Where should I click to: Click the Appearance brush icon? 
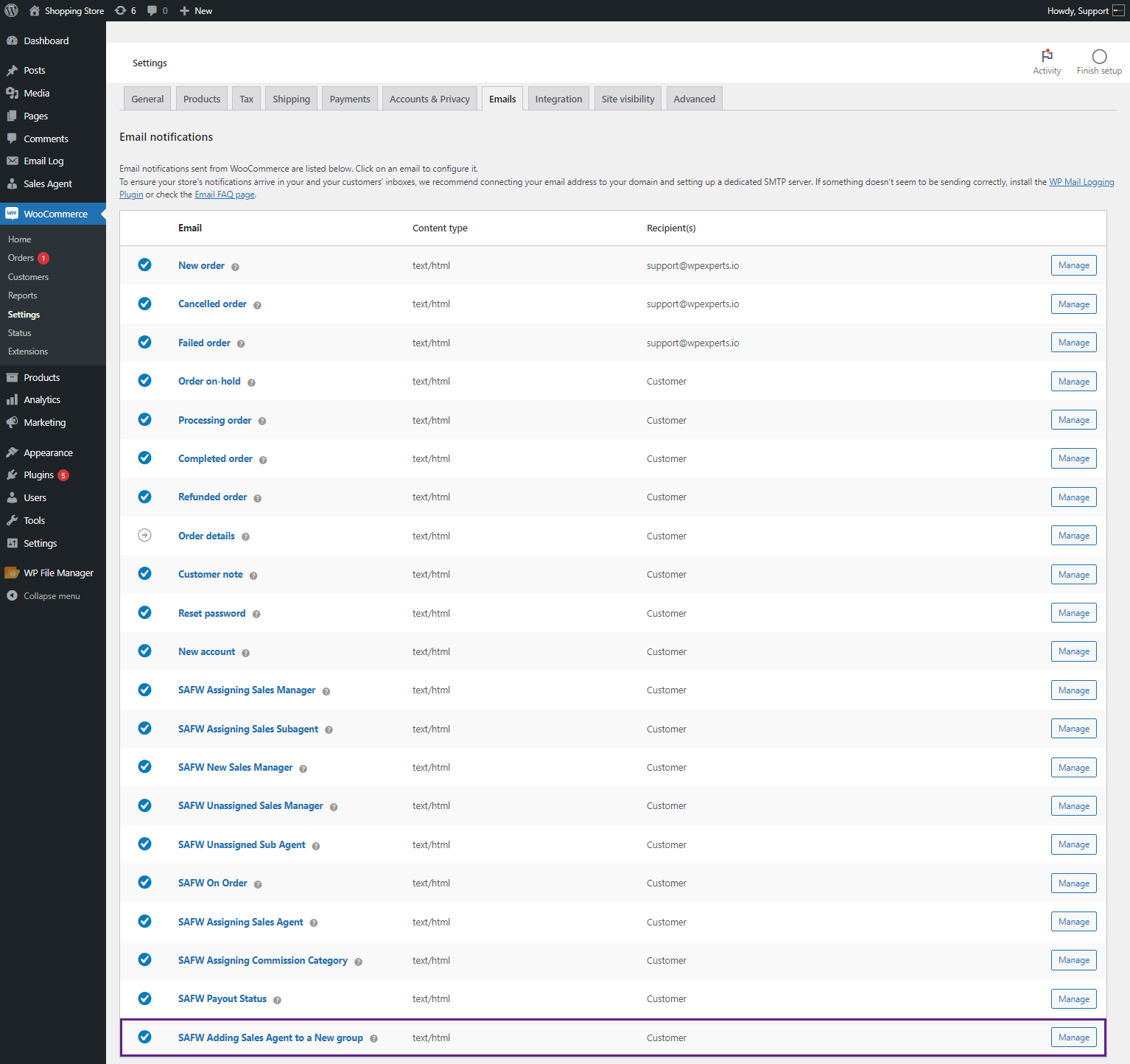[x=12, y=452]
